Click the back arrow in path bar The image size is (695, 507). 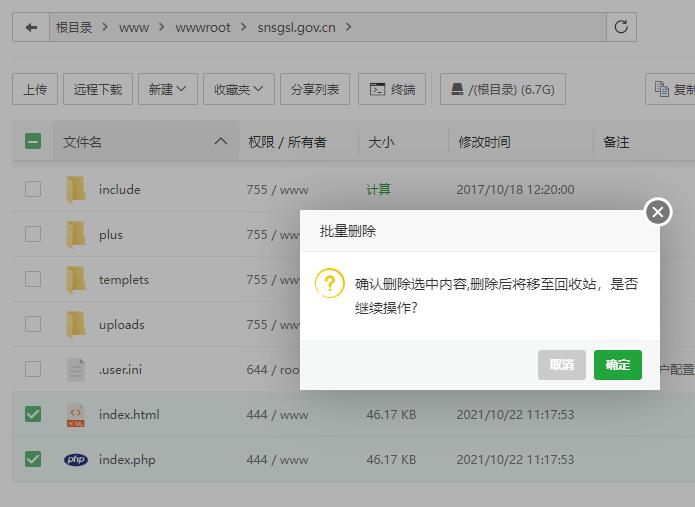[31, 27]
